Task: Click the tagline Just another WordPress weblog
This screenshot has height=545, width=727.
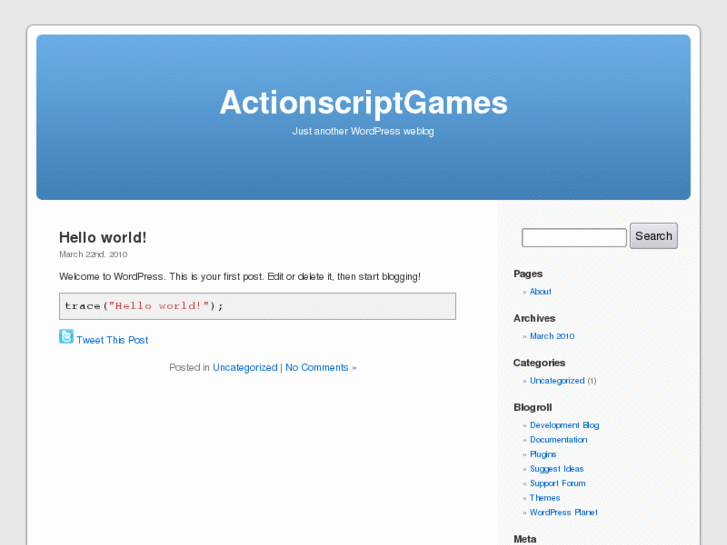Action: tap(363, 131)
